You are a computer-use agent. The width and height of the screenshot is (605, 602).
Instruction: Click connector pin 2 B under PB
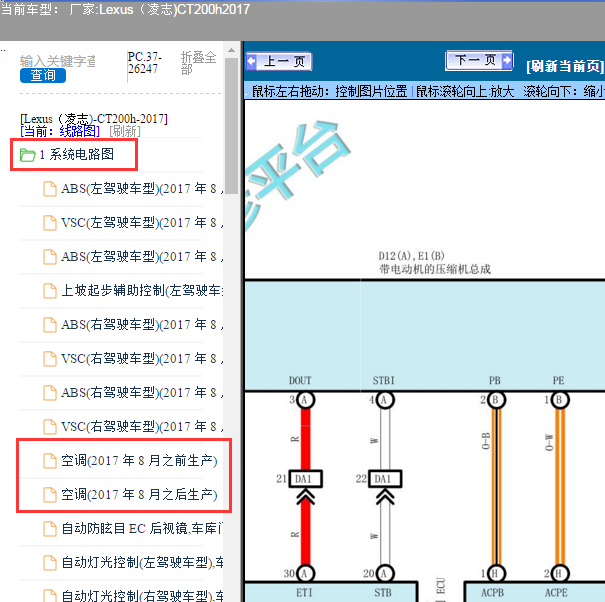point(496,400)
